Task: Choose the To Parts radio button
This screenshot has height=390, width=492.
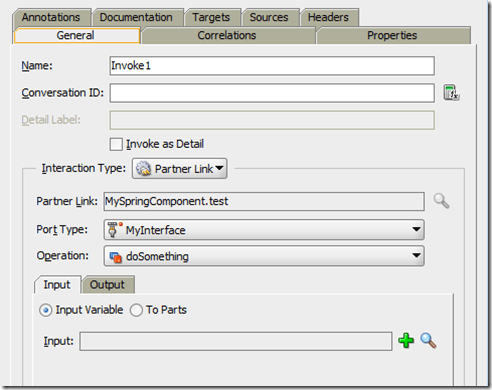Action: (x=136, y=310)
